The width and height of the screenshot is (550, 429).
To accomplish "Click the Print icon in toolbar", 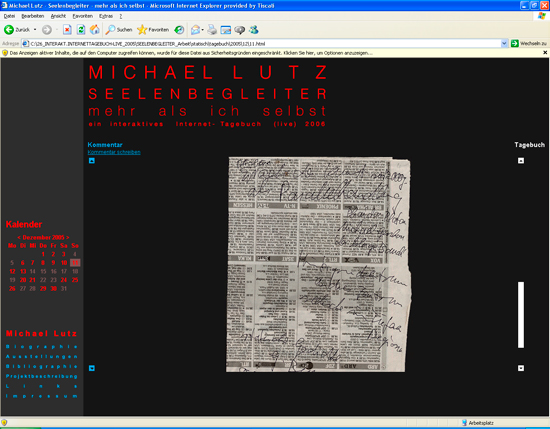I will point(212,30).
